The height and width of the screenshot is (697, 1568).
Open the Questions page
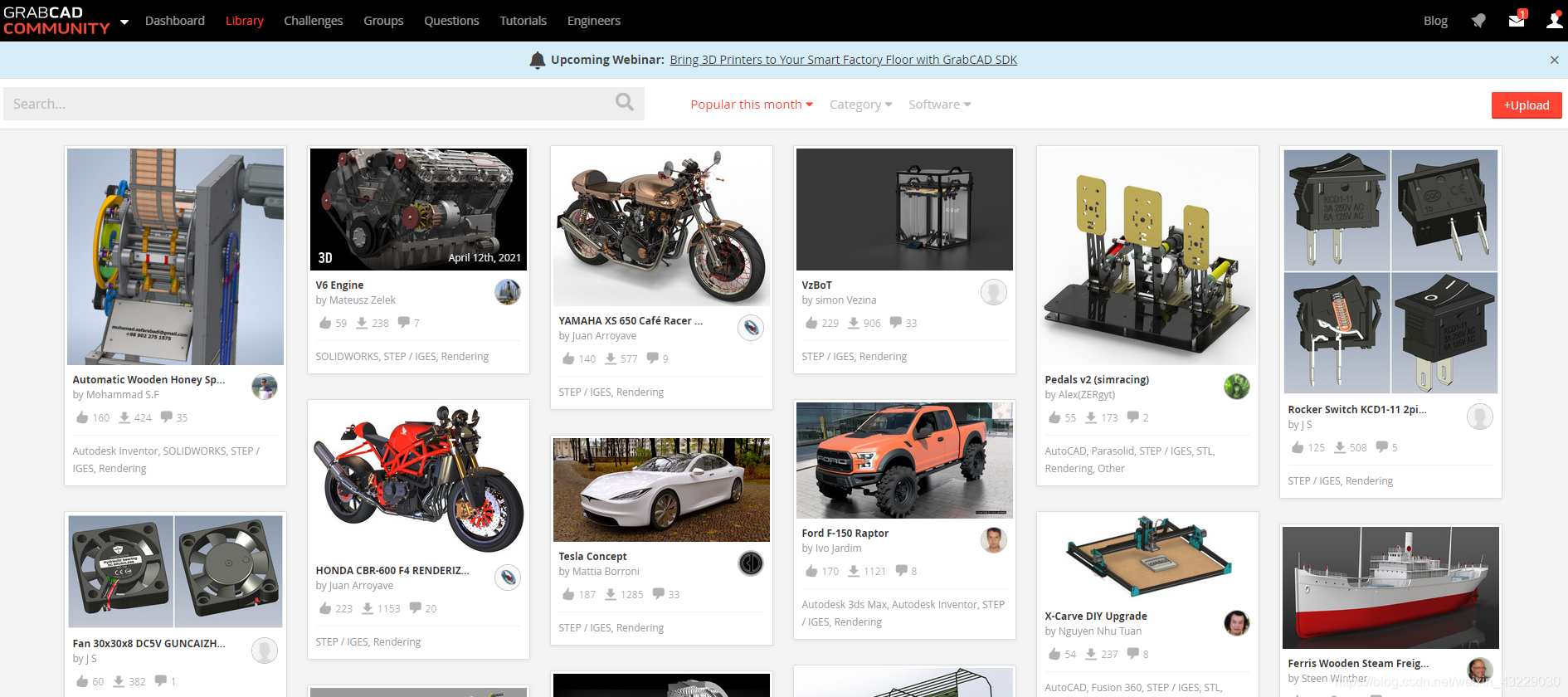(x=451, y=21)
